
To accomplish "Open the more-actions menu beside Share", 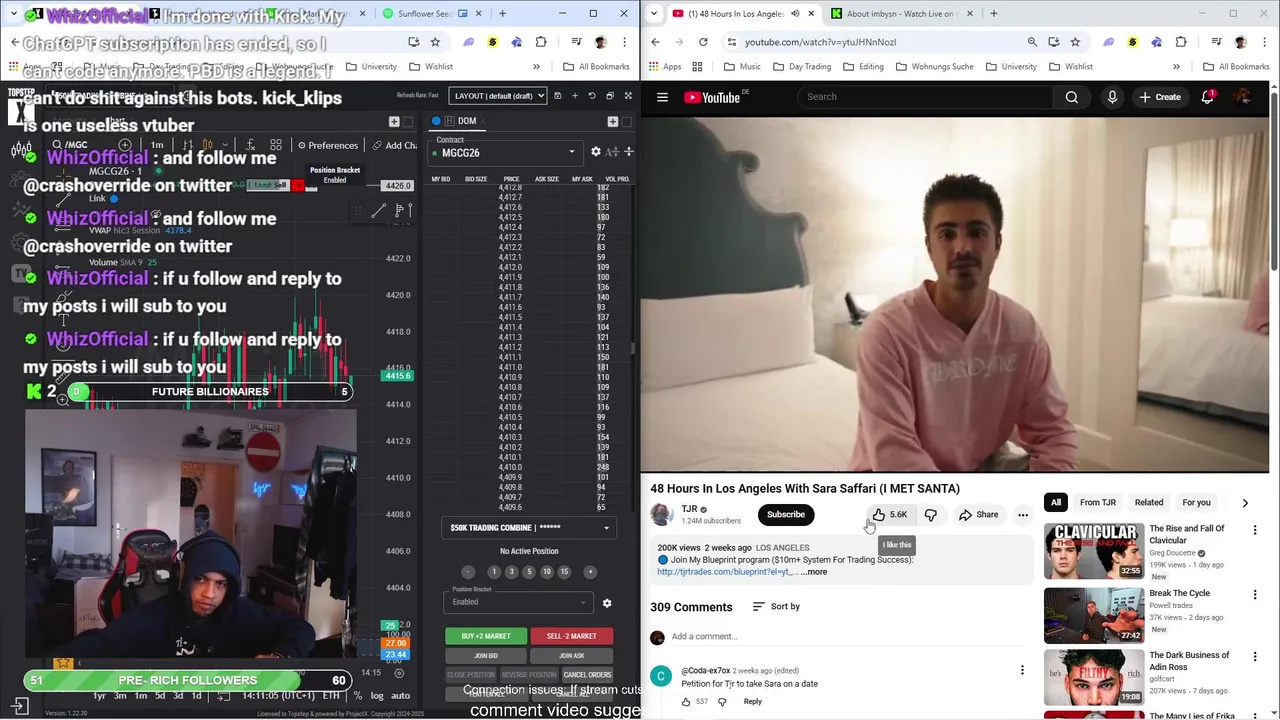I will coord(1022,515).
